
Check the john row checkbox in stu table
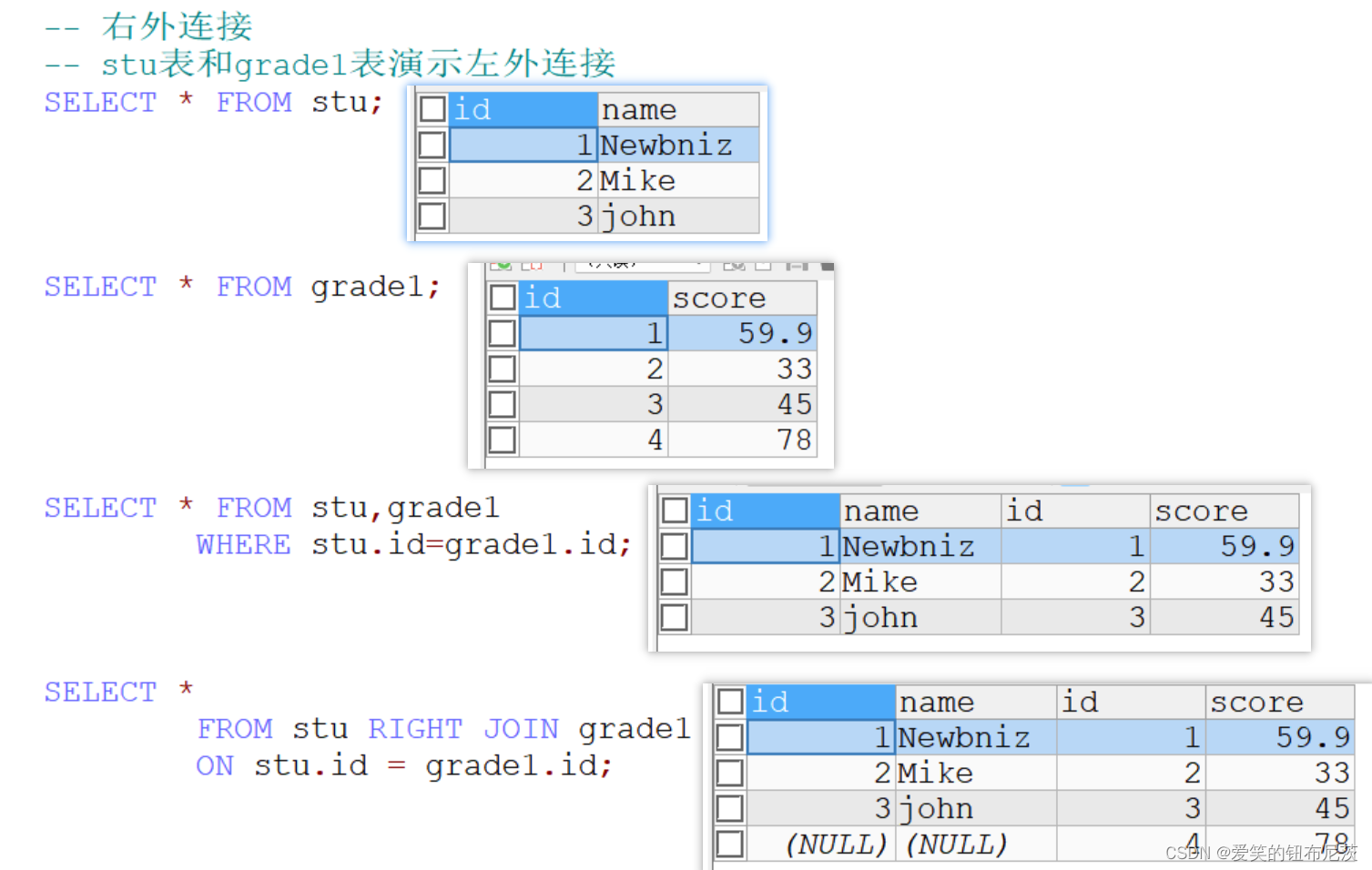point(432,216)
